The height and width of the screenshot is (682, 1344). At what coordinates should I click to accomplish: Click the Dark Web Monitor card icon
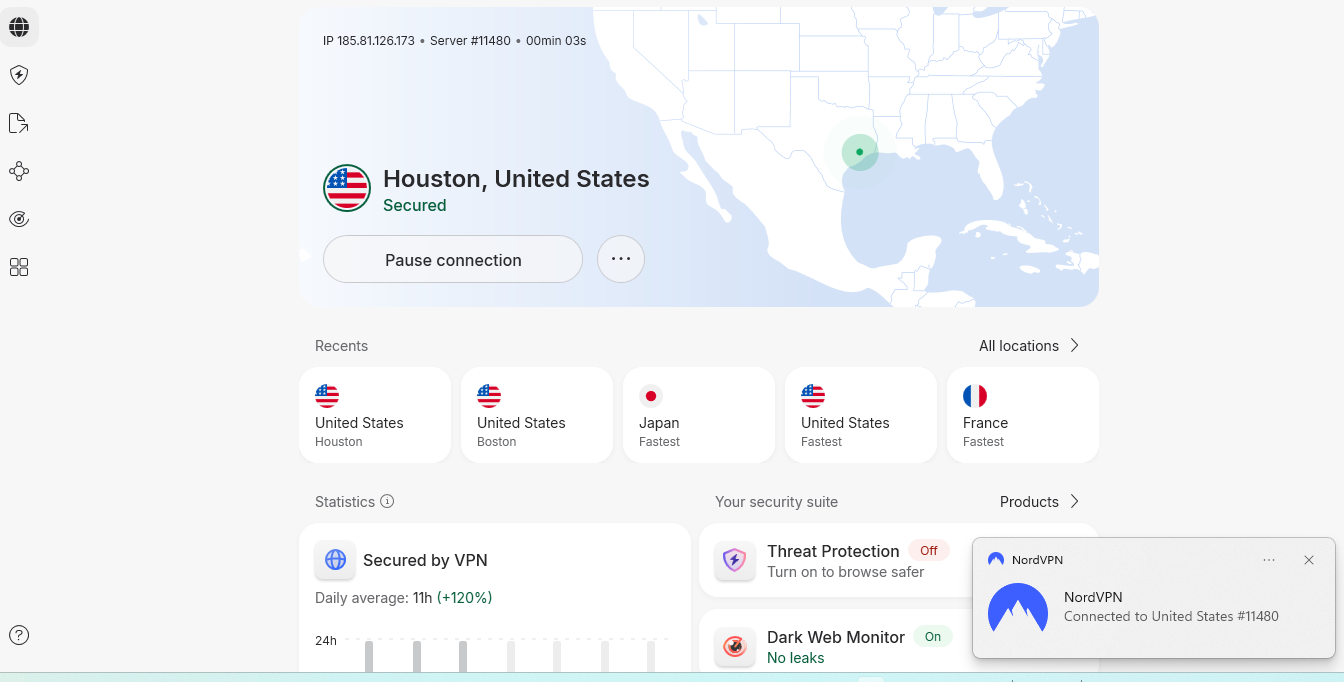(x=735, y=646)
